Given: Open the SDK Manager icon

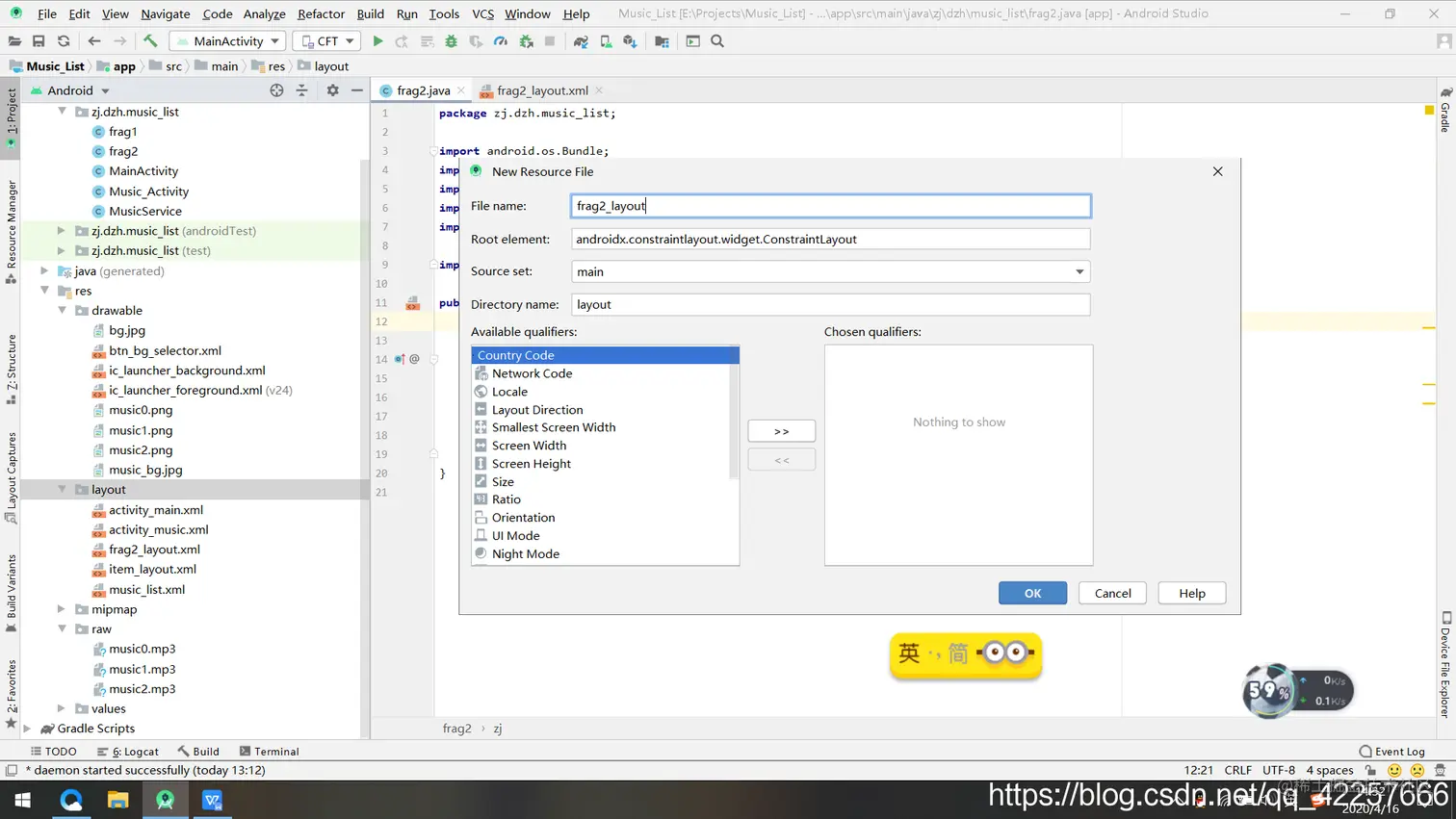Looking at the screenshot, I should coord(630,41).
